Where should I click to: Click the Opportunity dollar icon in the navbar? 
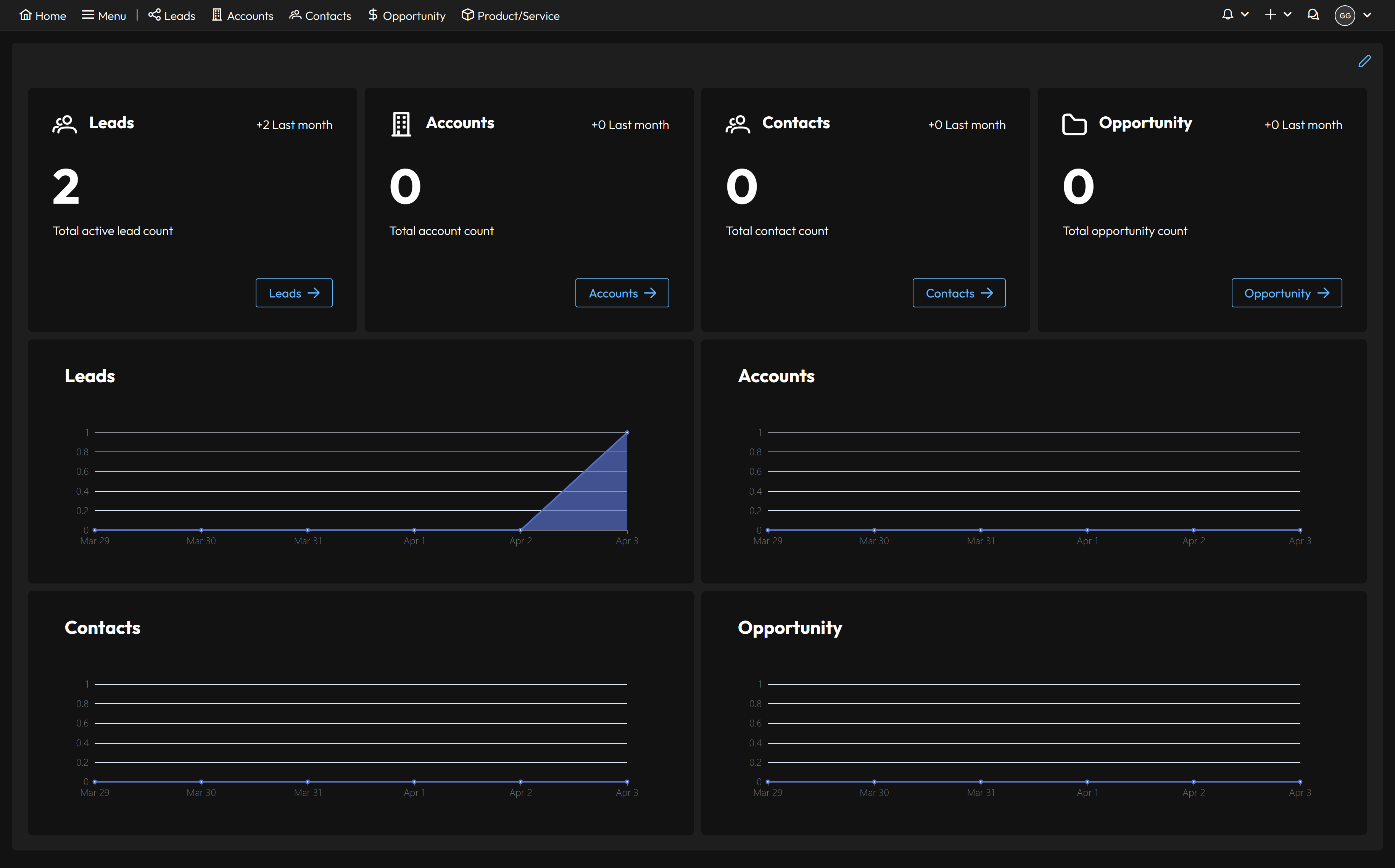[x=373, y=15]
